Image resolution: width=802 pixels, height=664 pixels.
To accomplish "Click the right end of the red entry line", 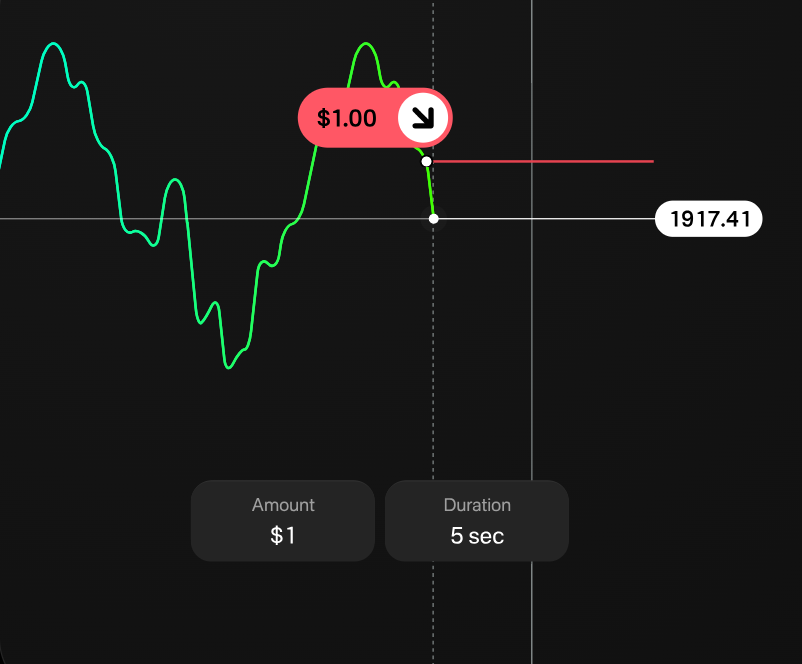I will tap(650, 161).
